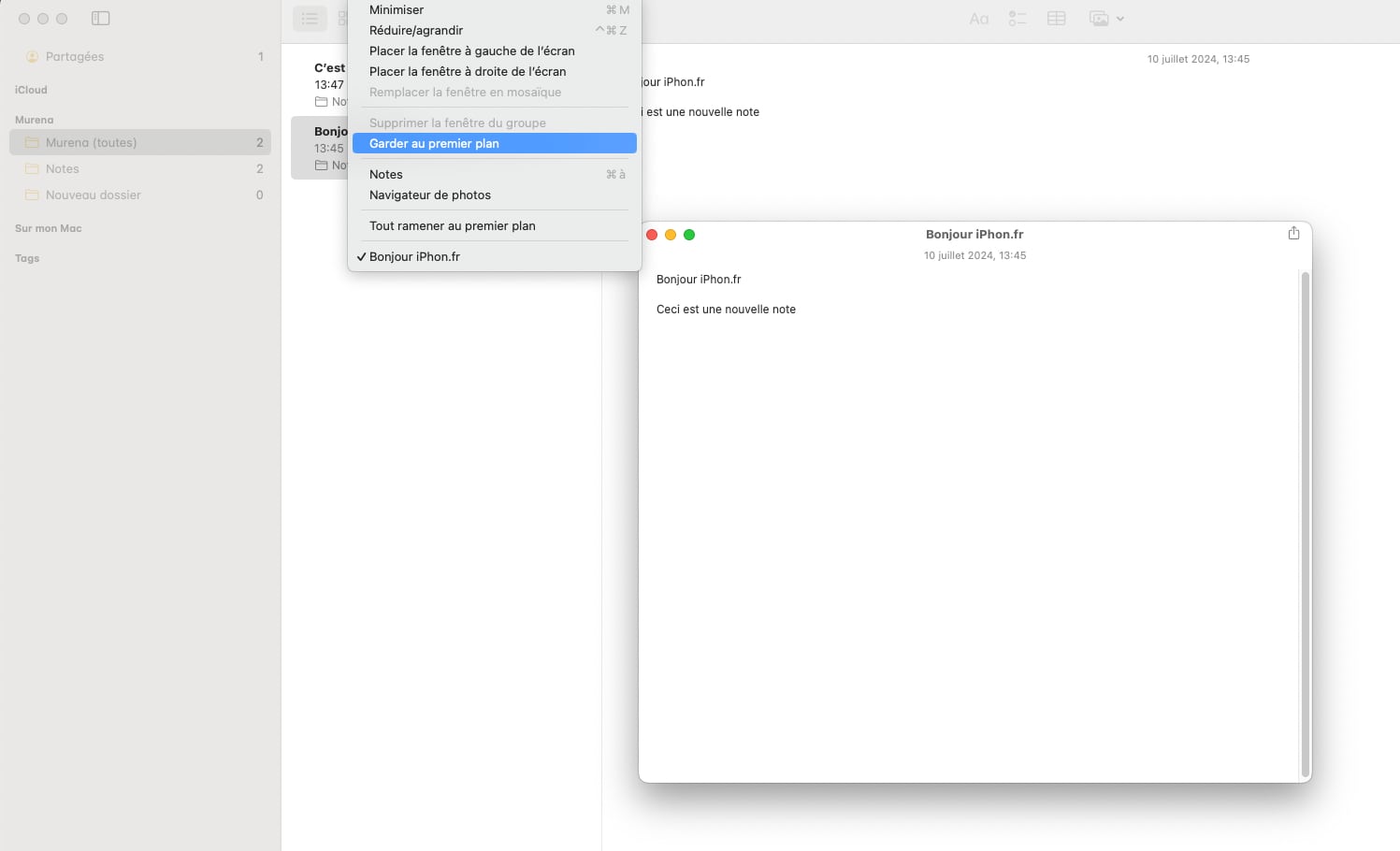Minimize floating note with yellow button

(671, 235)
